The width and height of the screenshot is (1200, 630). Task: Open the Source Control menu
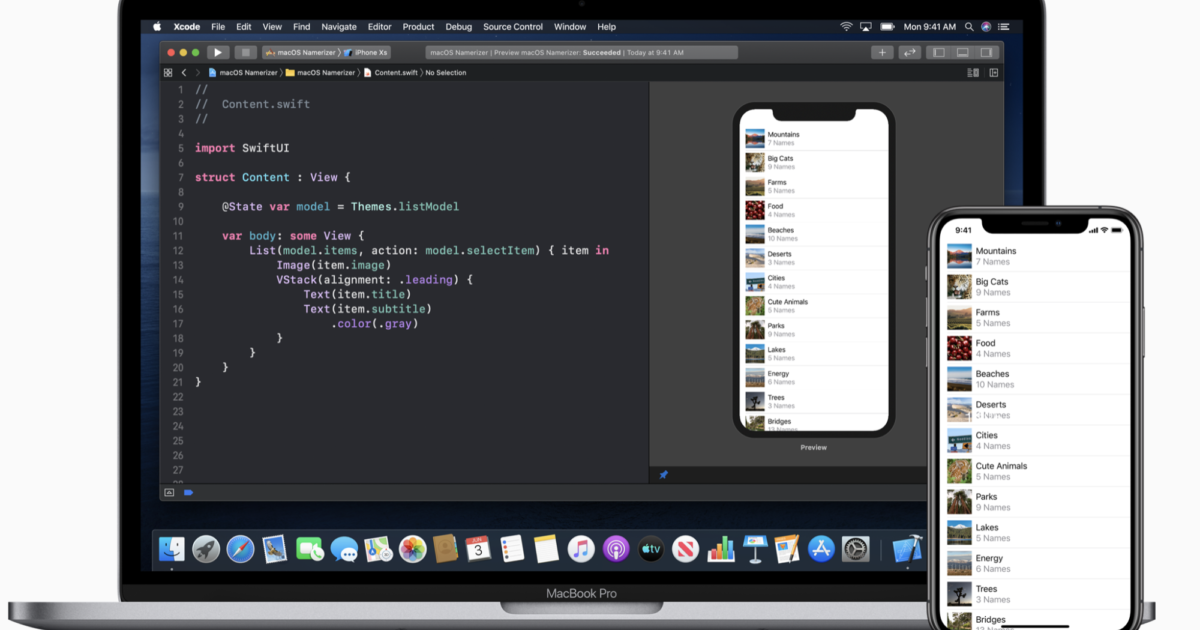point(513,27)
